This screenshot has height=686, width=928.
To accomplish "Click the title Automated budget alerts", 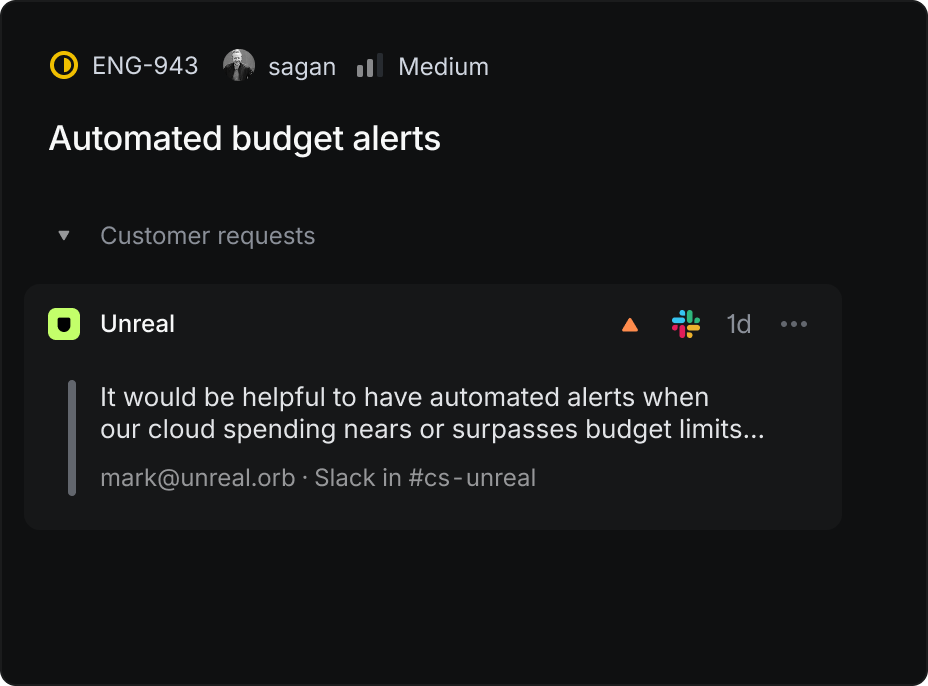I will [x=245, y=138].
